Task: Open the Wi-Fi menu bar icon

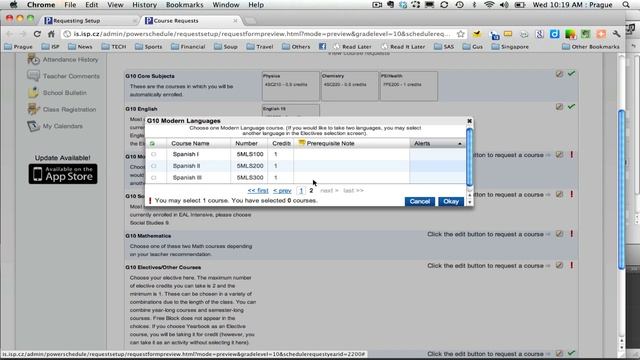Action: [489, 5]
